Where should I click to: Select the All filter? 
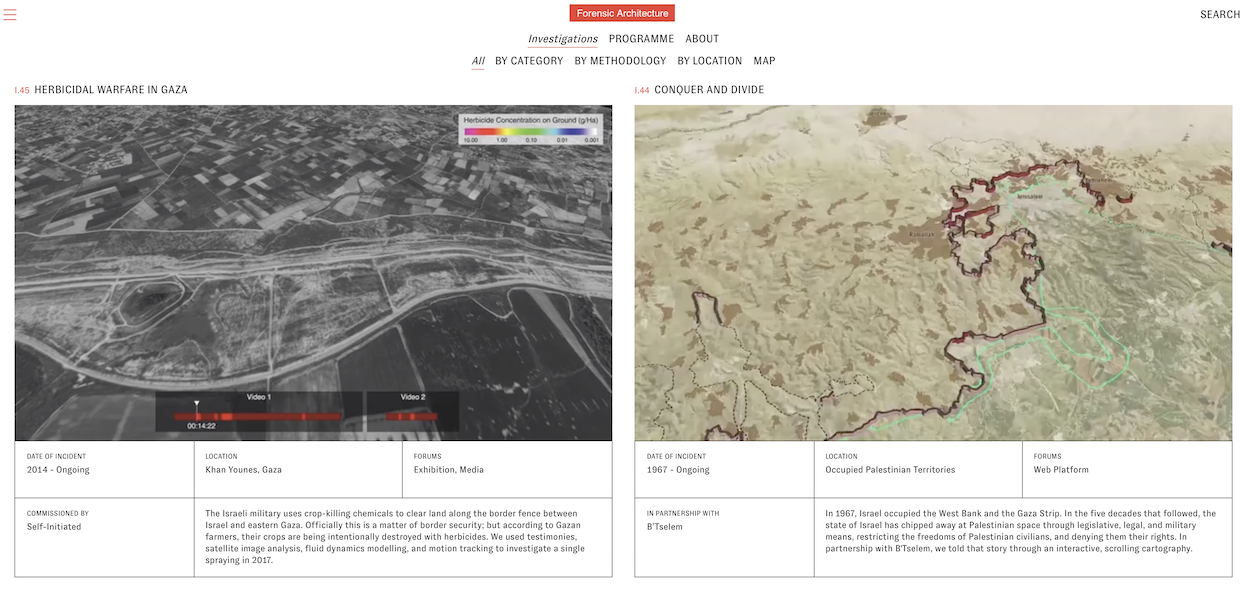coord(478,61)
